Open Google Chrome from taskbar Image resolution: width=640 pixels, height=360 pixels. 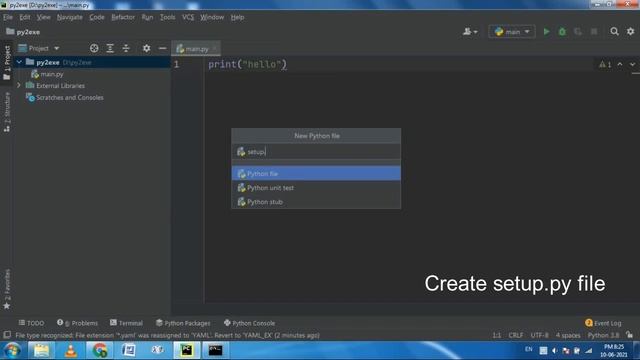(x=100, y=351)
